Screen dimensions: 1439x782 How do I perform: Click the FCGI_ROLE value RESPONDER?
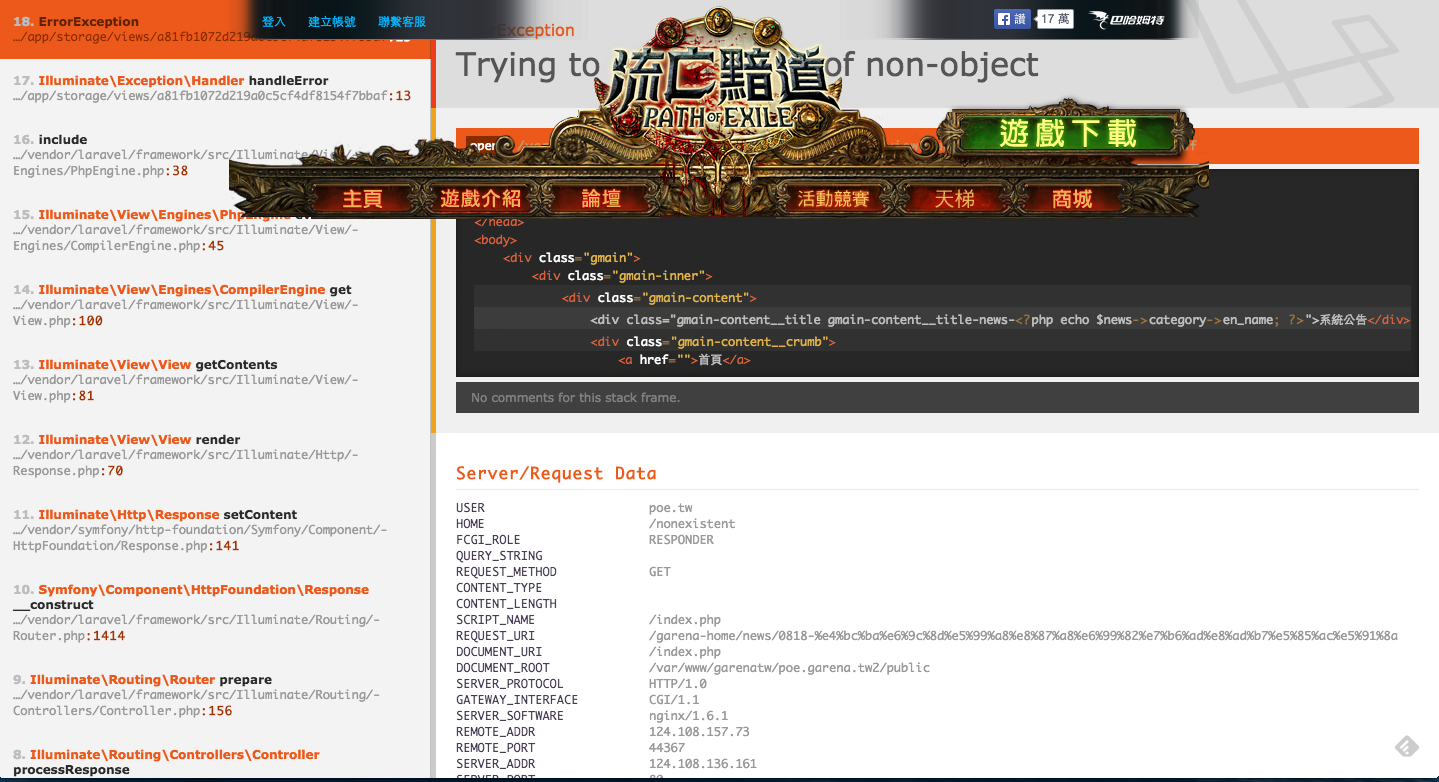681,540
